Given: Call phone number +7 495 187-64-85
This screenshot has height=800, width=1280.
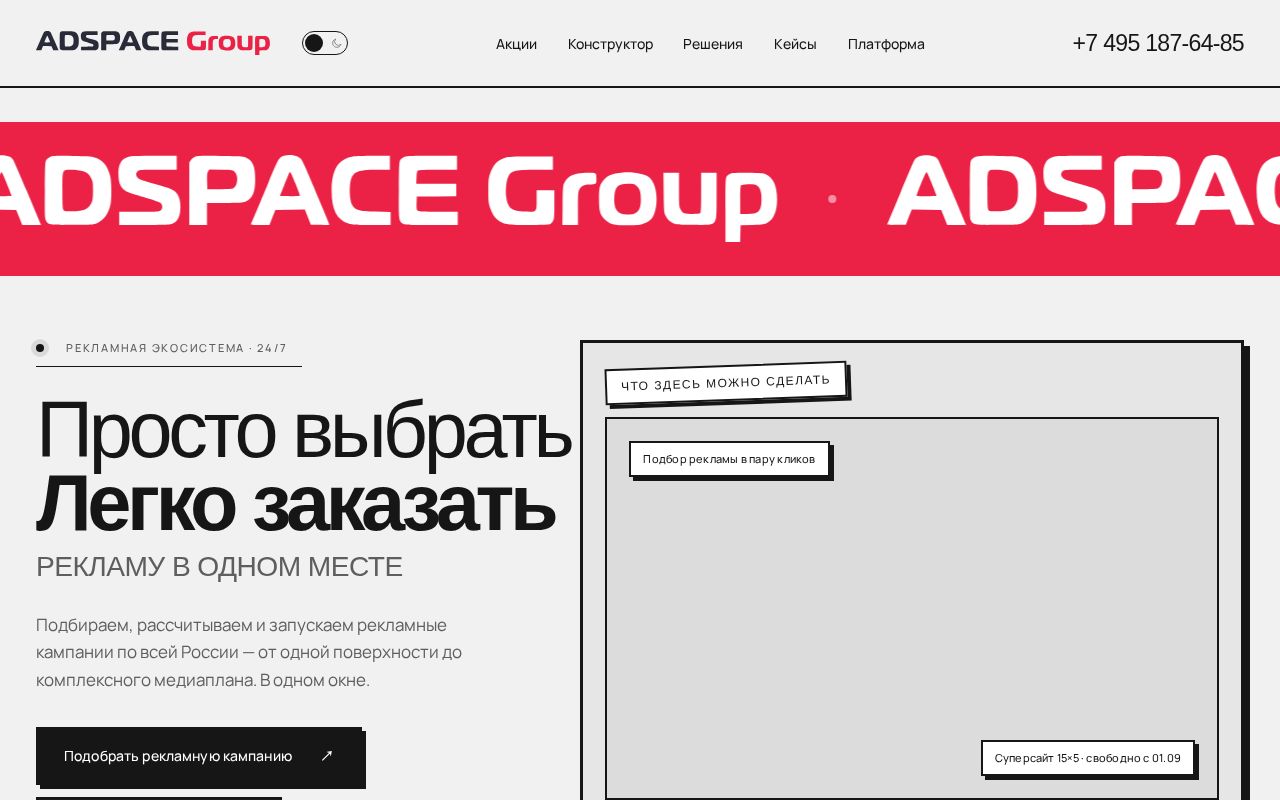Looking at the screenshot, I should click(x=1158, y=43).
